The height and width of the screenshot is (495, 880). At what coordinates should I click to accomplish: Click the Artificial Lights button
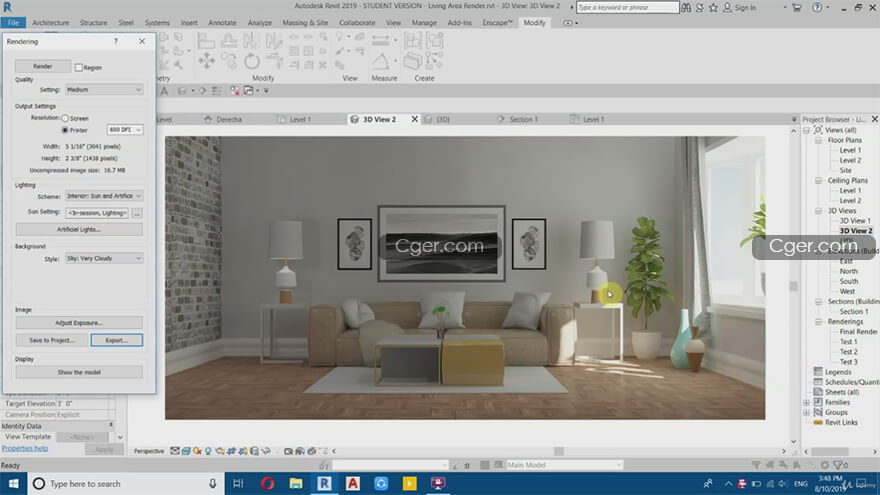pos(79,230)
